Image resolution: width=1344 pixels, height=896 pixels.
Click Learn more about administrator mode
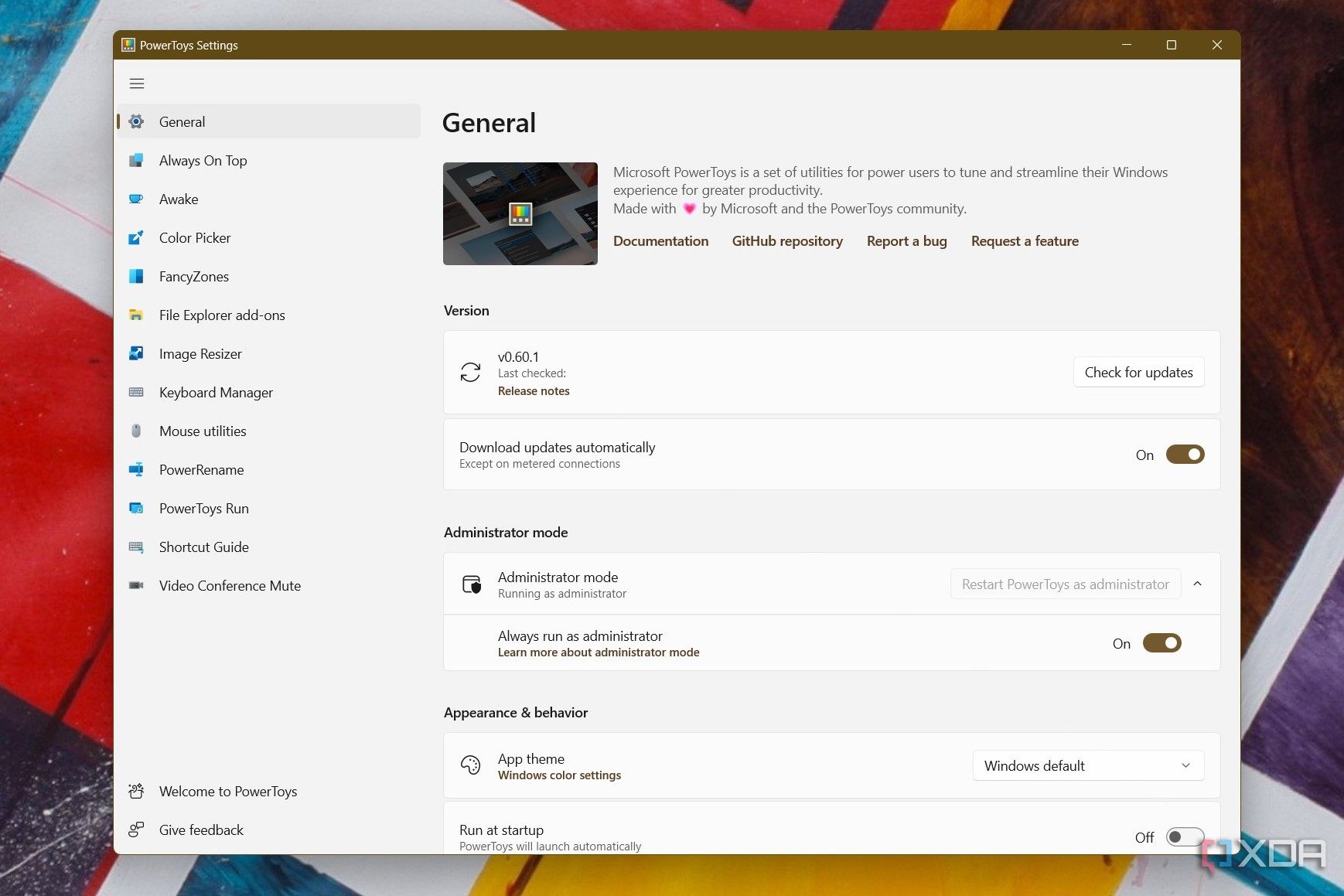(x=599, y=652)
